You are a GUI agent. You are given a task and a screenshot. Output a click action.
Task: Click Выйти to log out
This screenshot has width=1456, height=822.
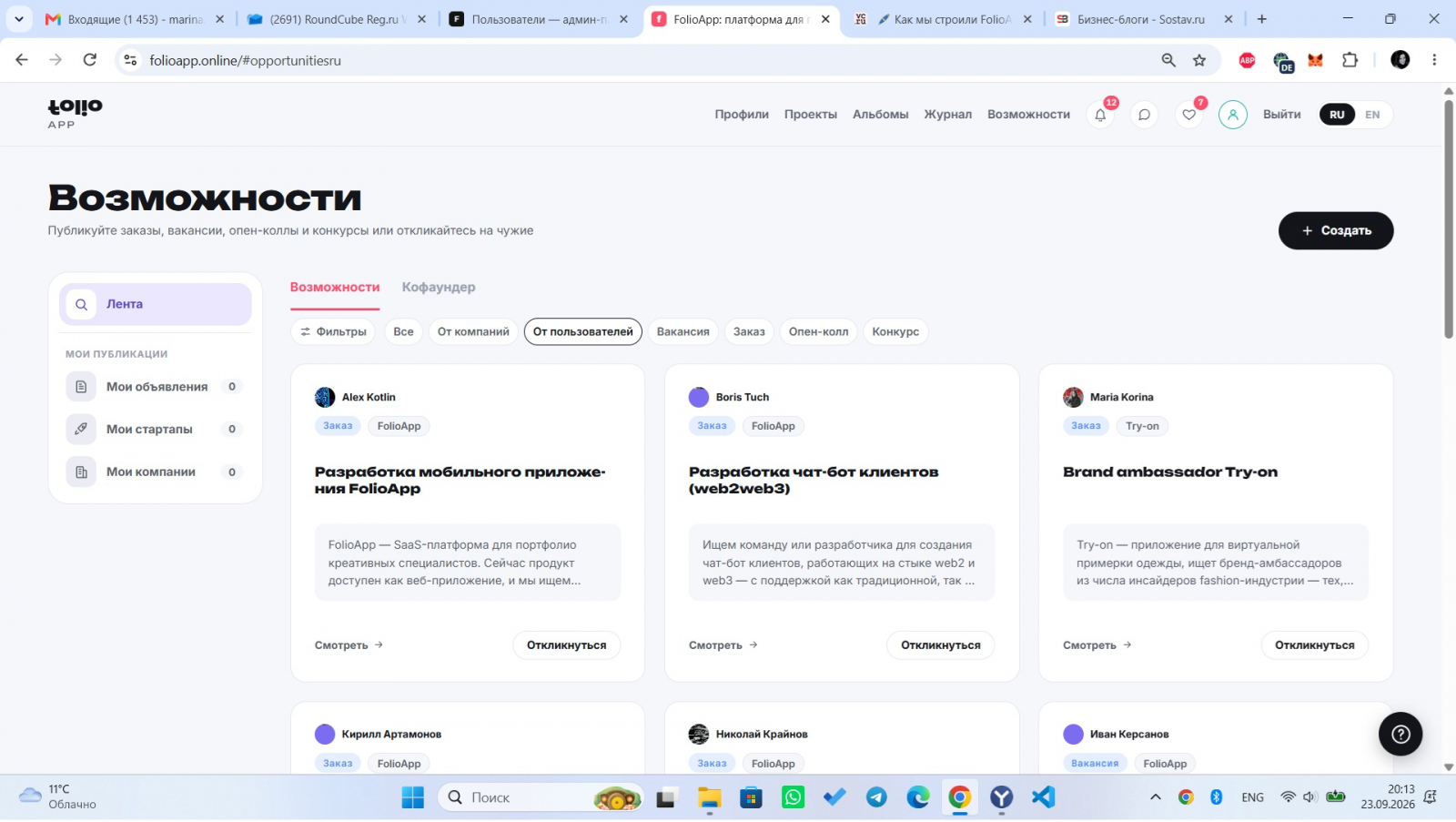pos(1282,115)
